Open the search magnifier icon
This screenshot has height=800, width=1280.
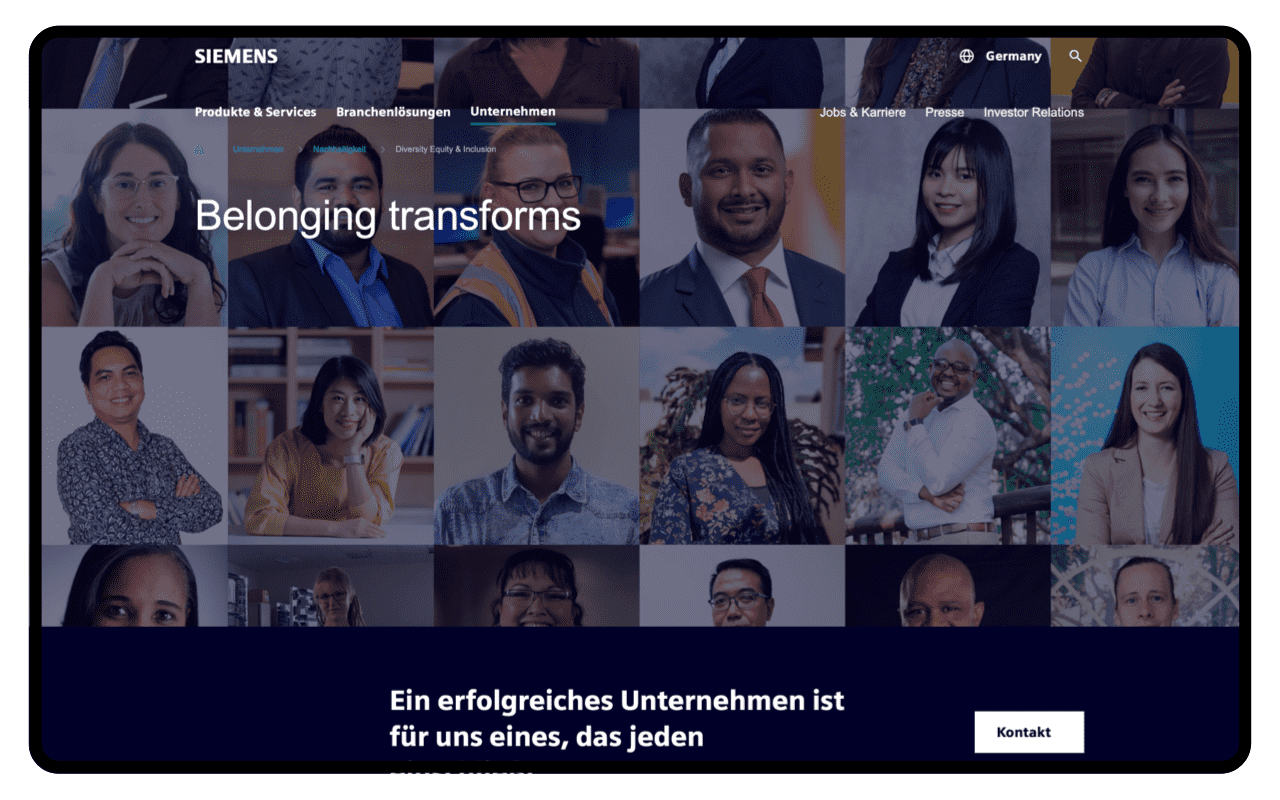pyautogui.click(x=1076, y=56)
